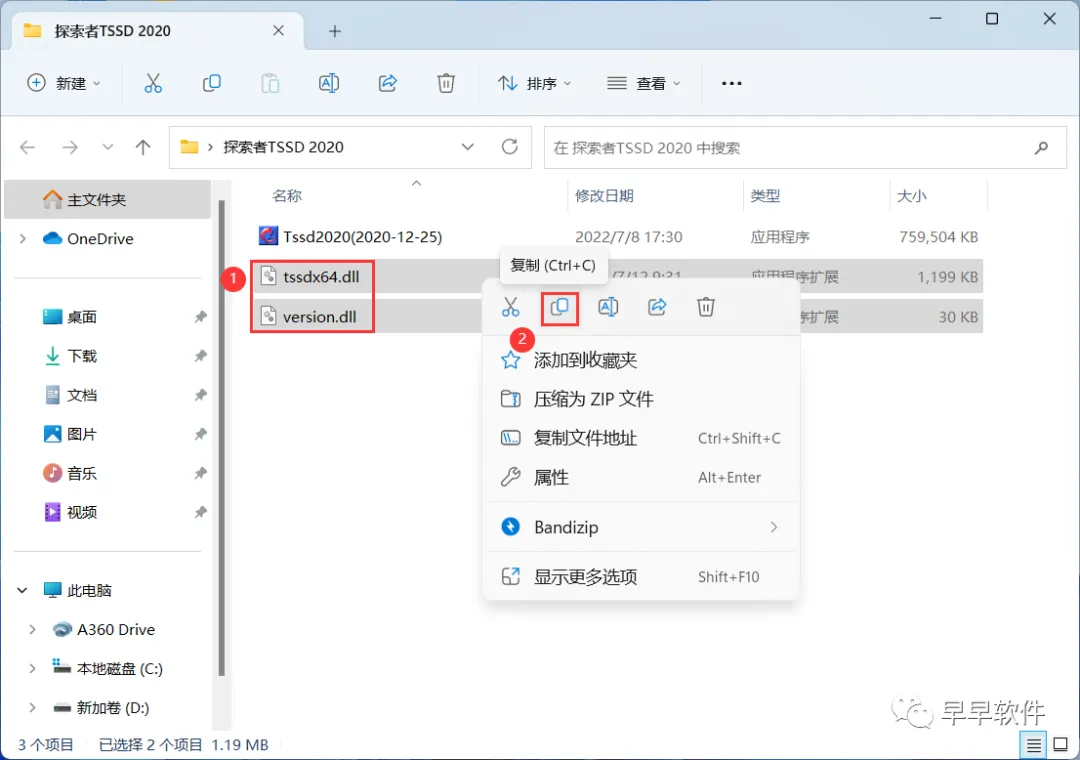
Task: Sort by the 名称 column header
Action: click(287, 196)
